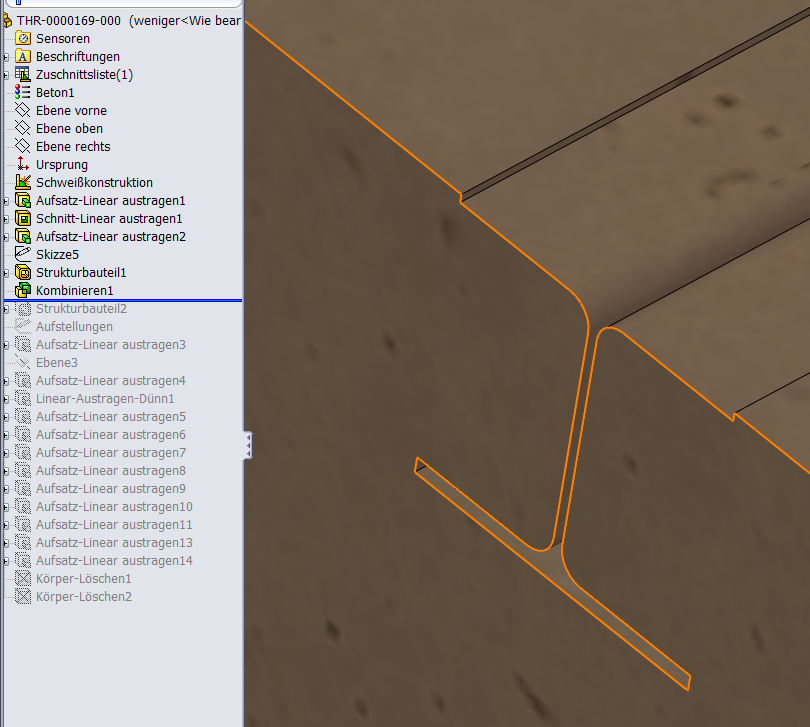
Task: Click the Strukturbauteil1 structural member icon
Action: coord(23,272)
